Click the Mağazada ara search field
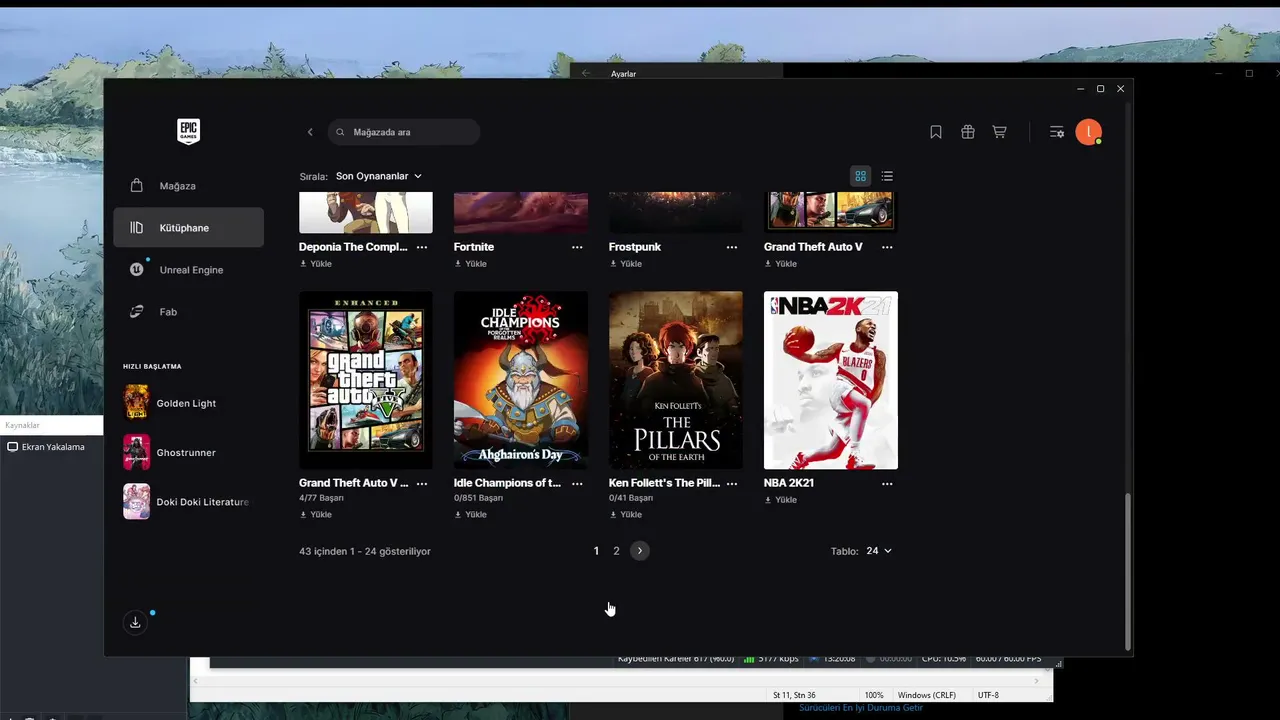1280x720 pixels. tap(404, 132)
